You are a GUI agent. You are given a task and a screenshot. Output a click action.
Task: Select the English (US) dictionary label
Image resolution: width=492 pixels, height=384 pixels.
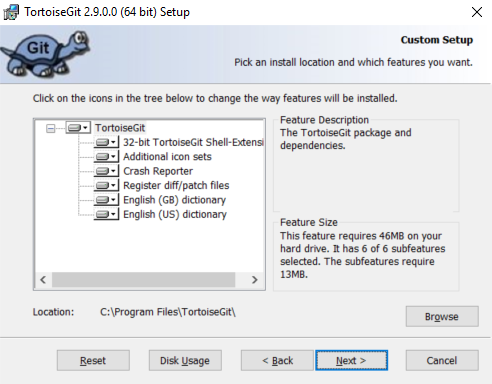pyautogui.click(x=175, y=214)
